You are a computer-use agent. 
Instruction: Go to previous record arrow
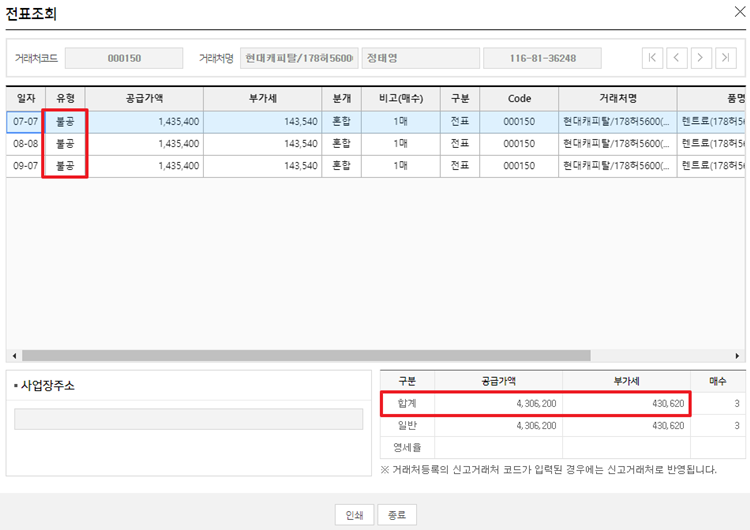pos(677,58)
